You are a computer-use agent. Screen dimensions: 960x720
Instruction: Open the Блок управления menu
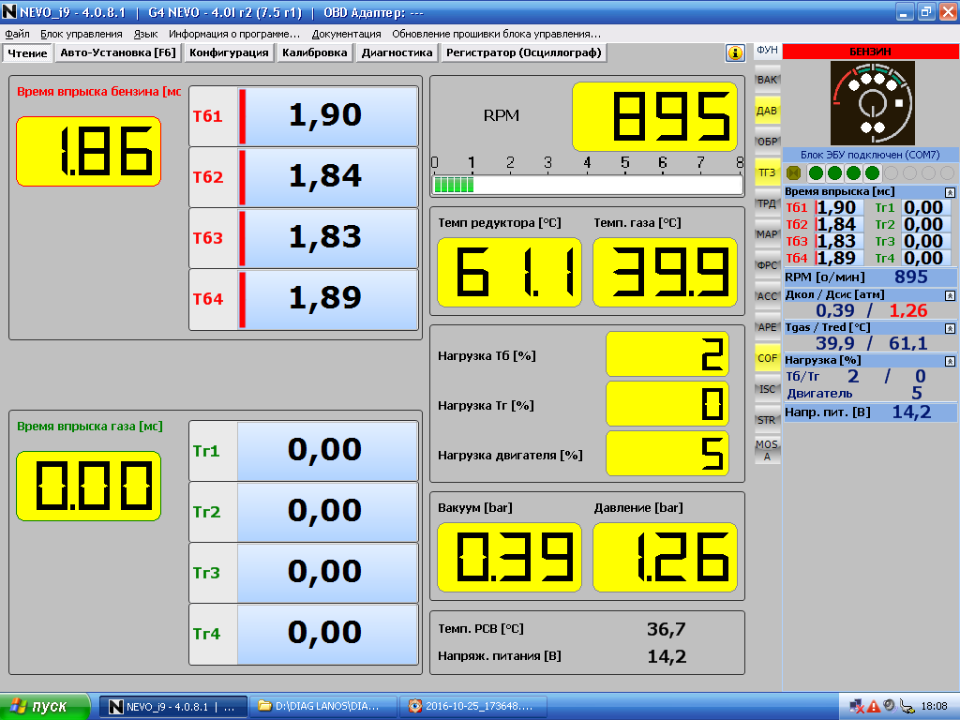[82, 34]
